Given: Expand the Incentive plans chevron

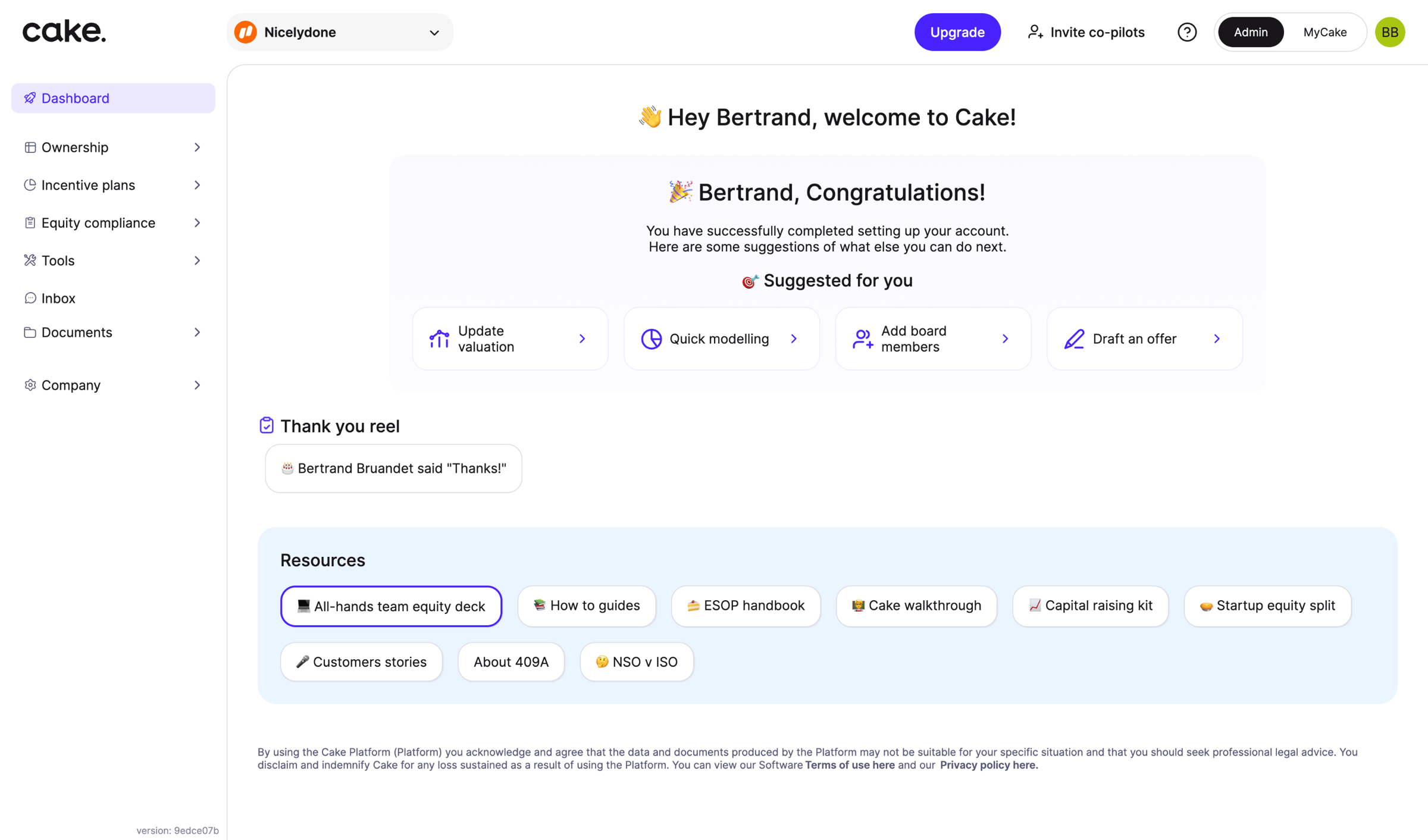Looking at the screenshot, I should pos(198,185).
